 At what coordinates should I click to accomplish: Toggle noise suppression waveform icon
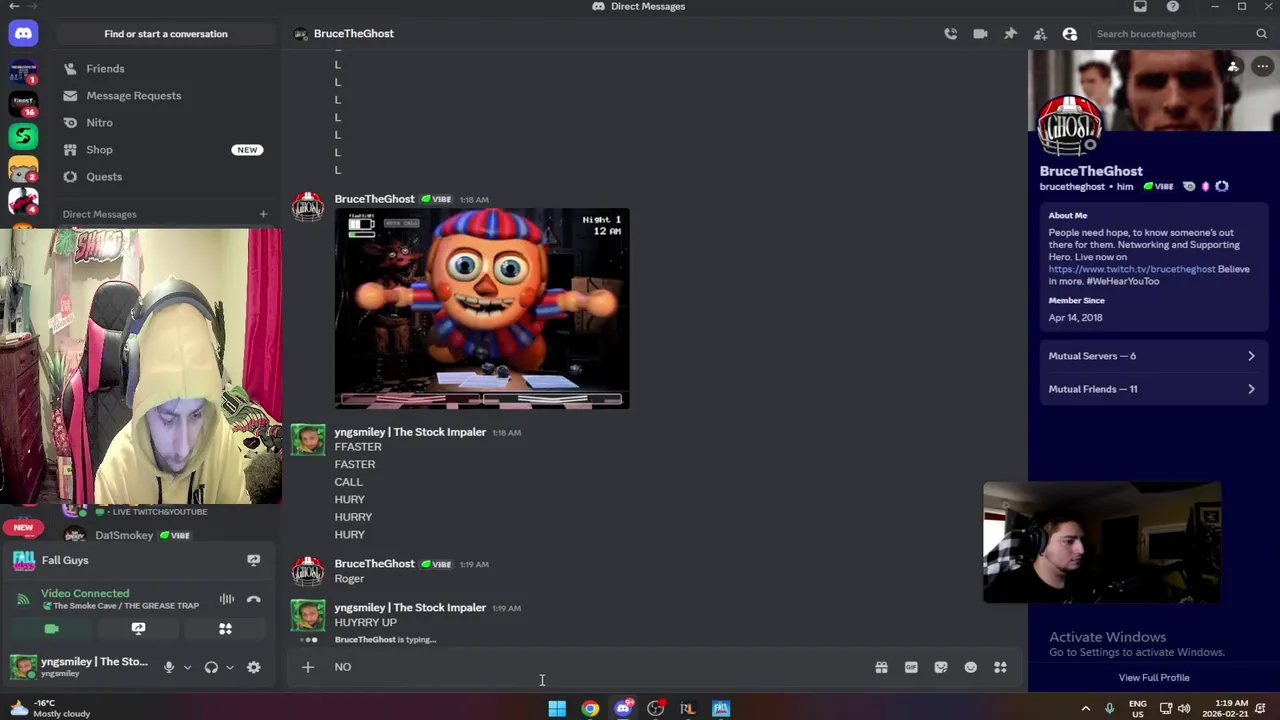point(227,599)
